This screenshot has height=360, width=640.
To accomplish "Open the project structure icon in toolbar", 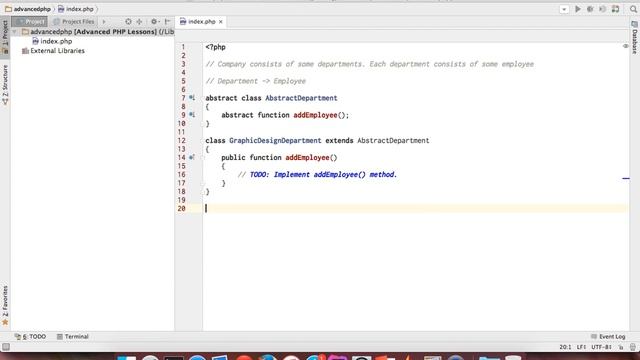I will (616, 9).
